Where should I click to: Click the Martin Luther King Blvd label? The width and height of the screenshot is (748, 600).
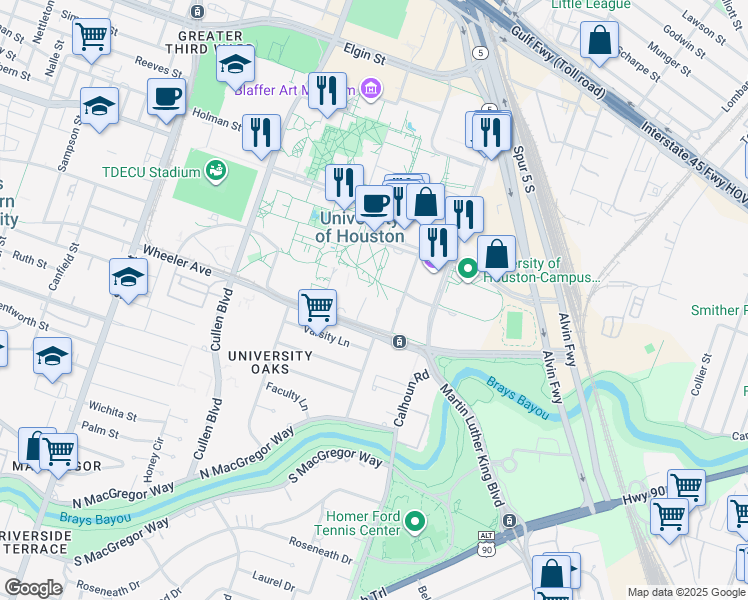[471, 445]
